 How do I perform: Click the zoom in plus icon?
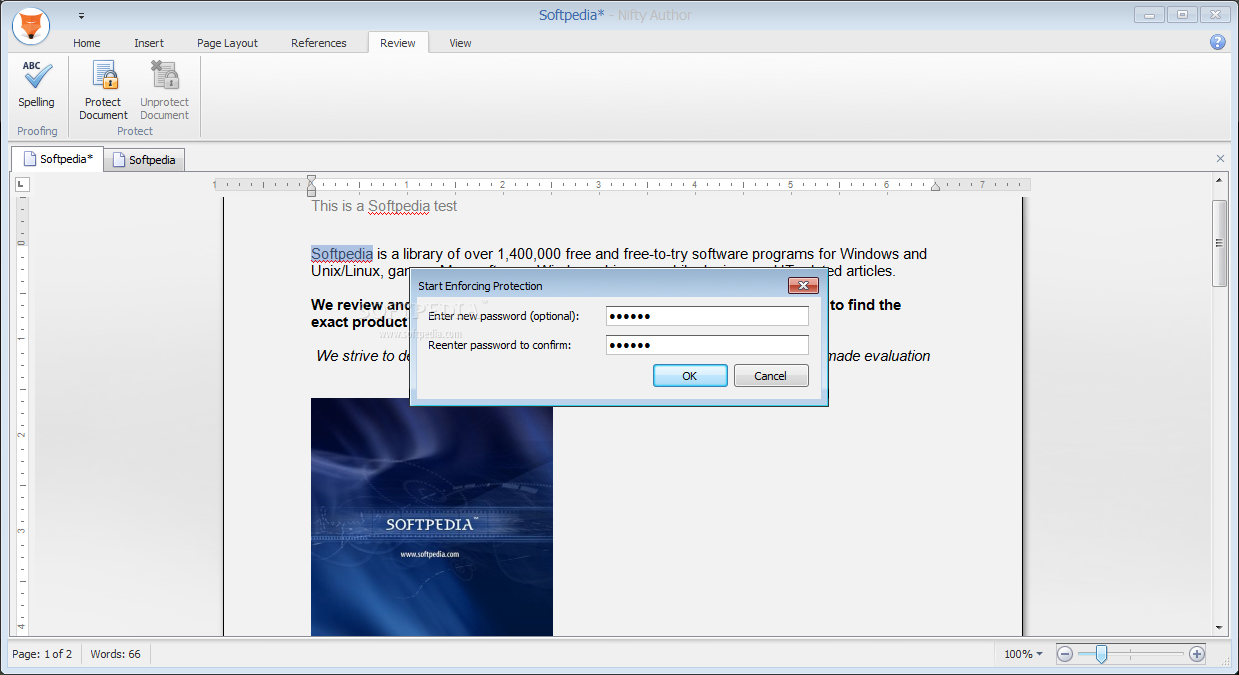1197,654
